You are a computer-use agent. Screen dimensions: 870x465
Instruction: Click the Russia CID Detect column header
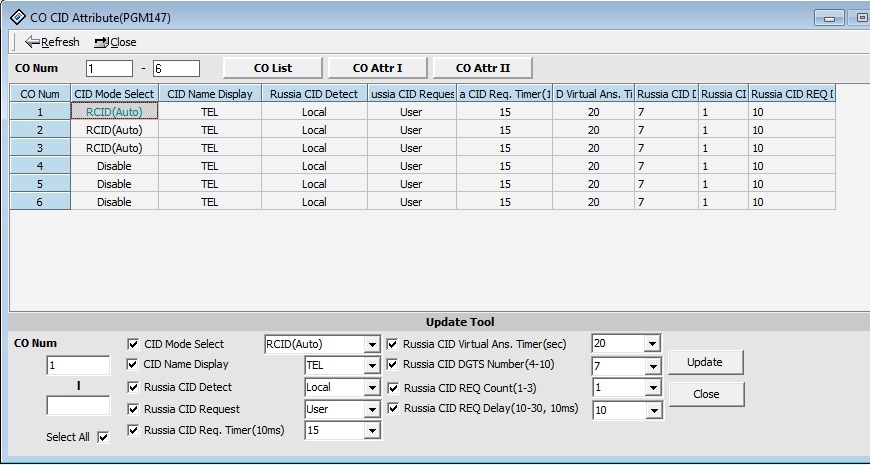click(x=314, y=94)
